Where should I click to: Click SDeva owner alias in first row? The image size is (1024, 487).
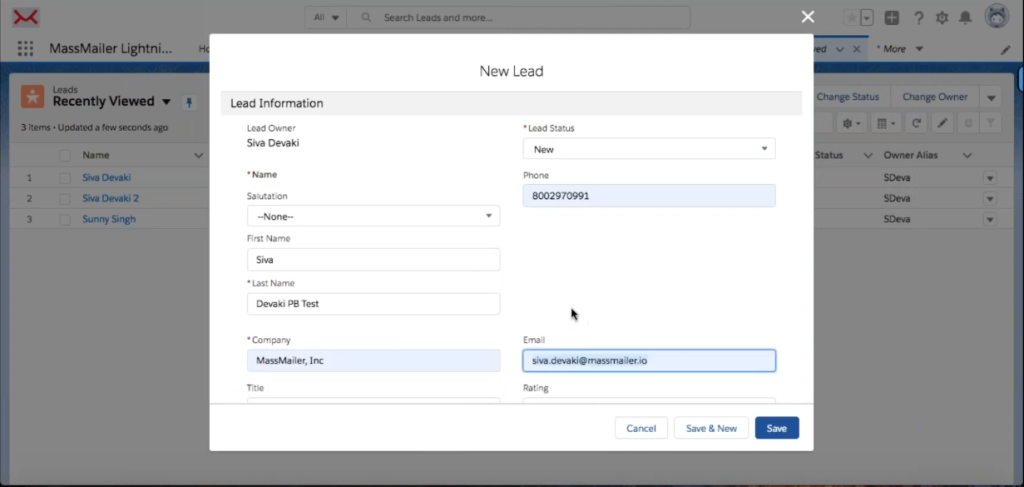[x=897, y=178]
